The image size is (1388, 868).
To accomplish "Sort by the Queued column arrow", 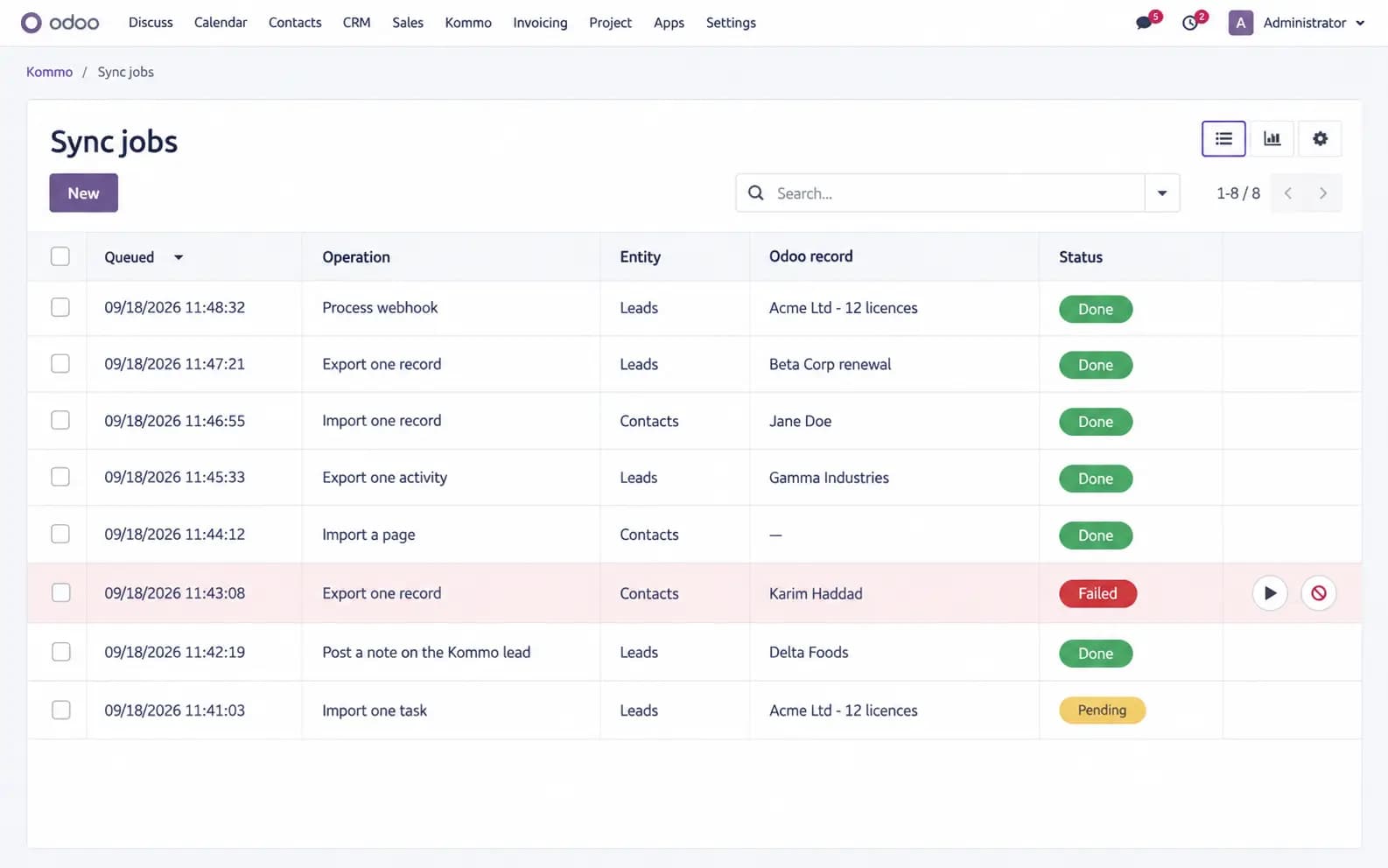I will (x=179, y=257).
